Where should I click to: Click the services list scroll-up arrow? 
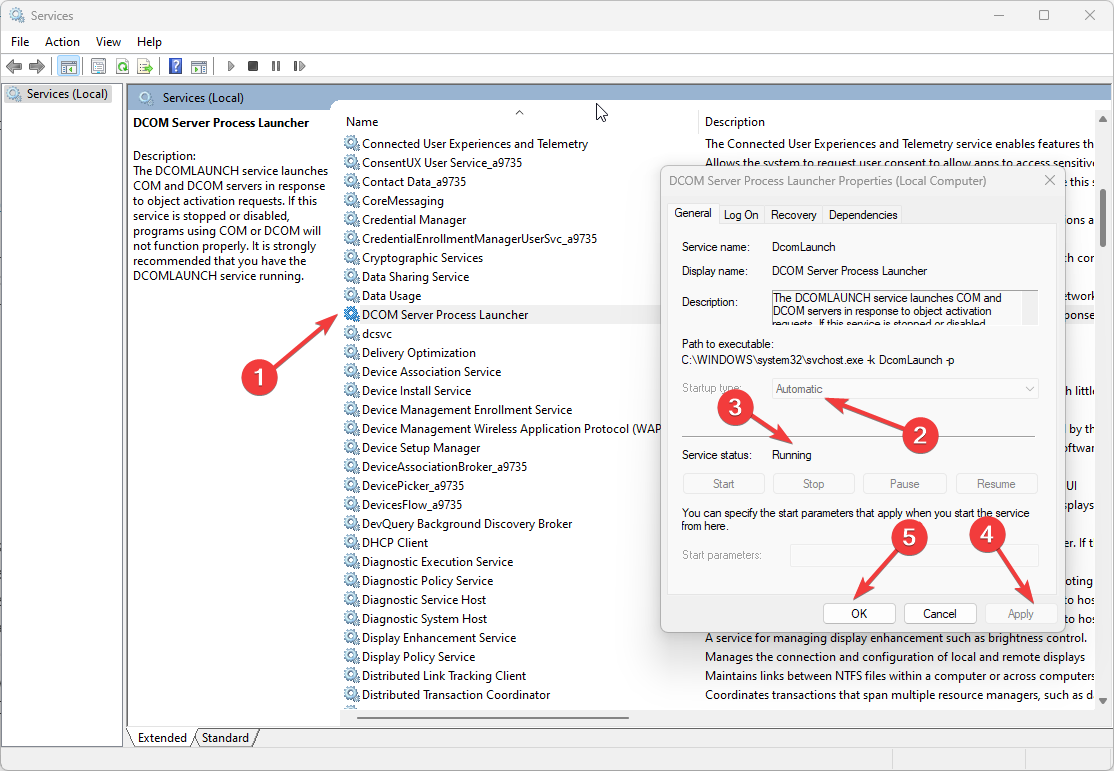(x=1103, y=119)
